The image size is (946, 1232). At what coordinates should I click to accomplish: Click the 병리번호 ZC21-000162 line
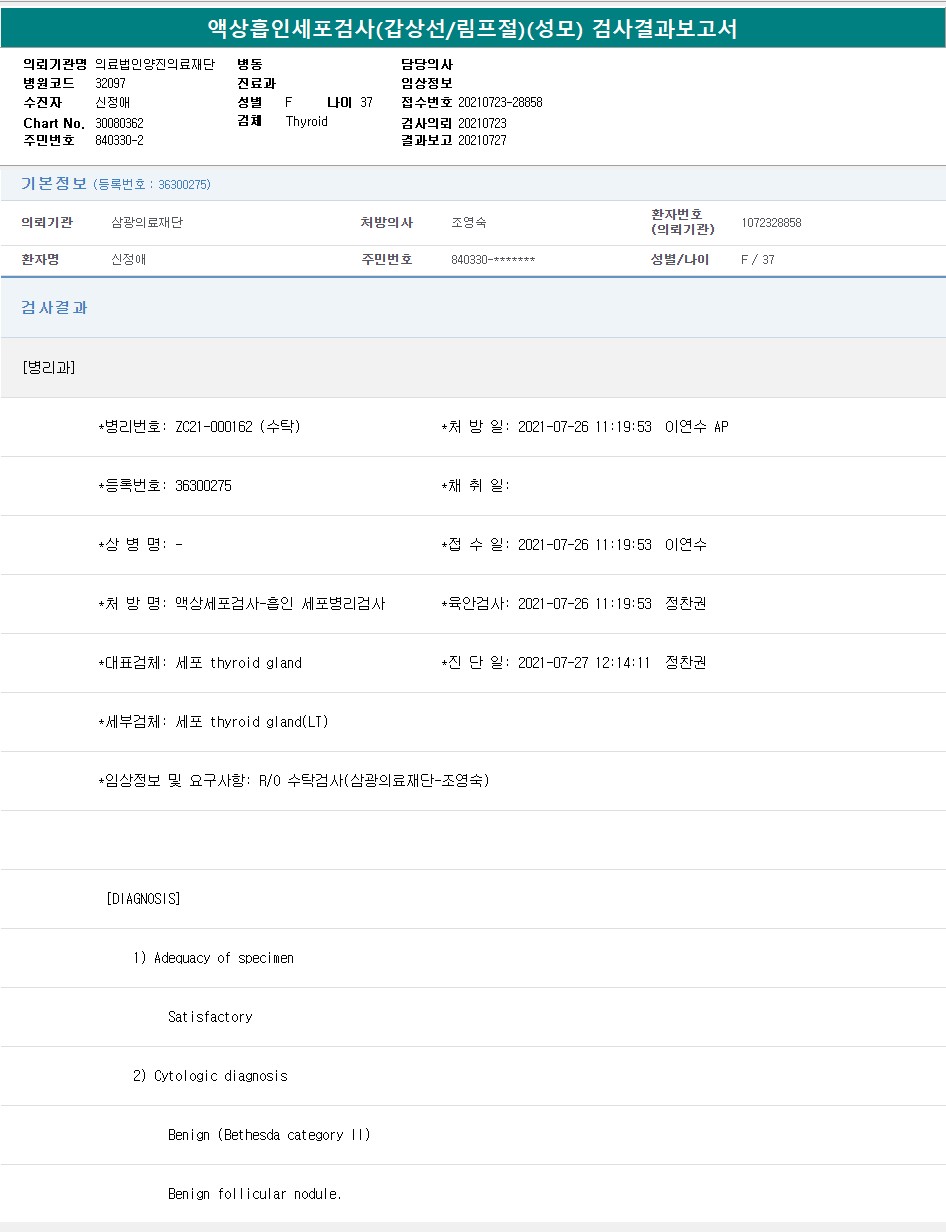click(x=200, y=427)
